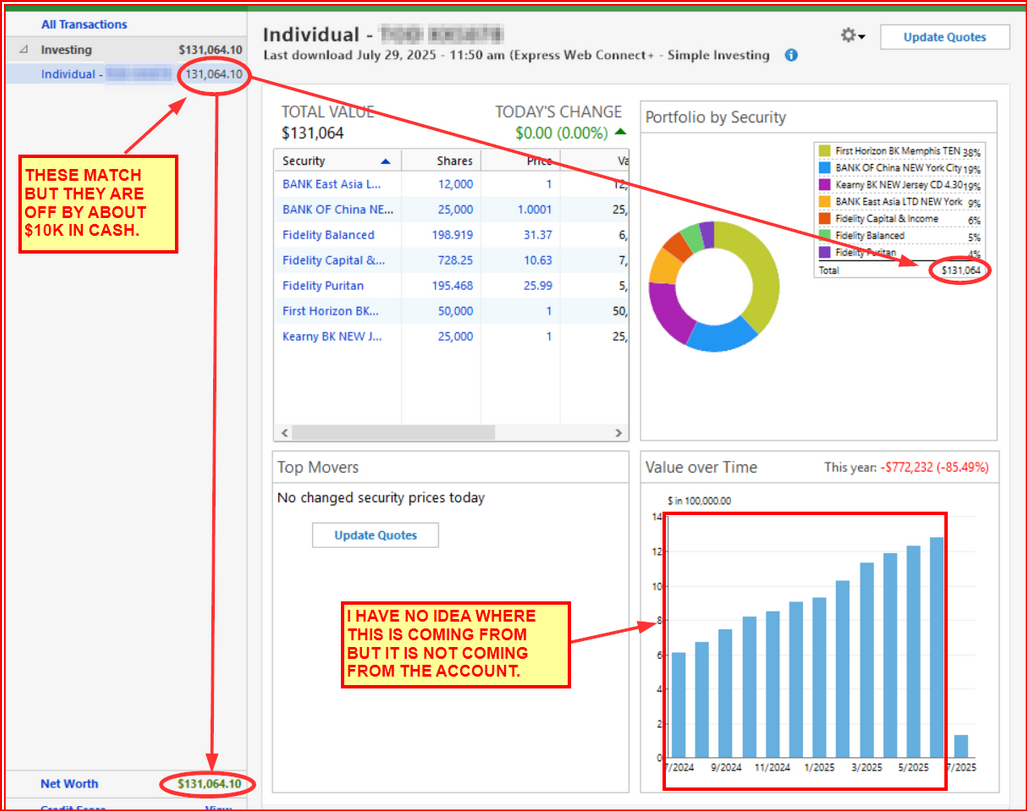Sort by the Security column header

pyautogui.click(x=337, y=160)
